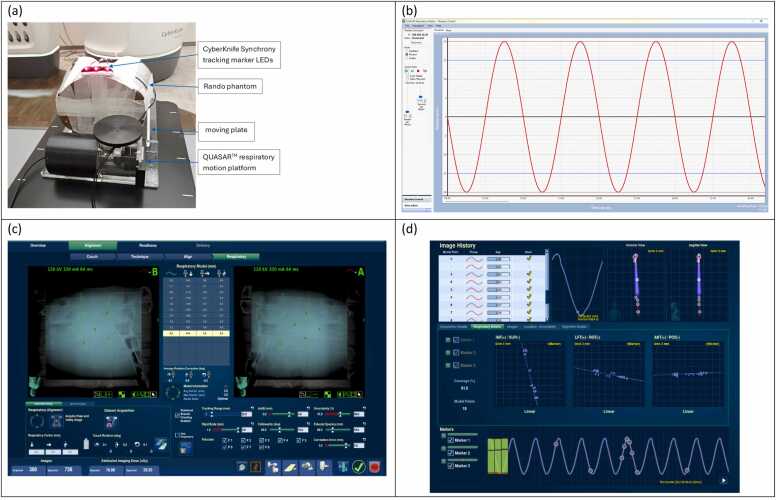Toggle the Marker 2 checkbox in Markers section

pos(451,453)
